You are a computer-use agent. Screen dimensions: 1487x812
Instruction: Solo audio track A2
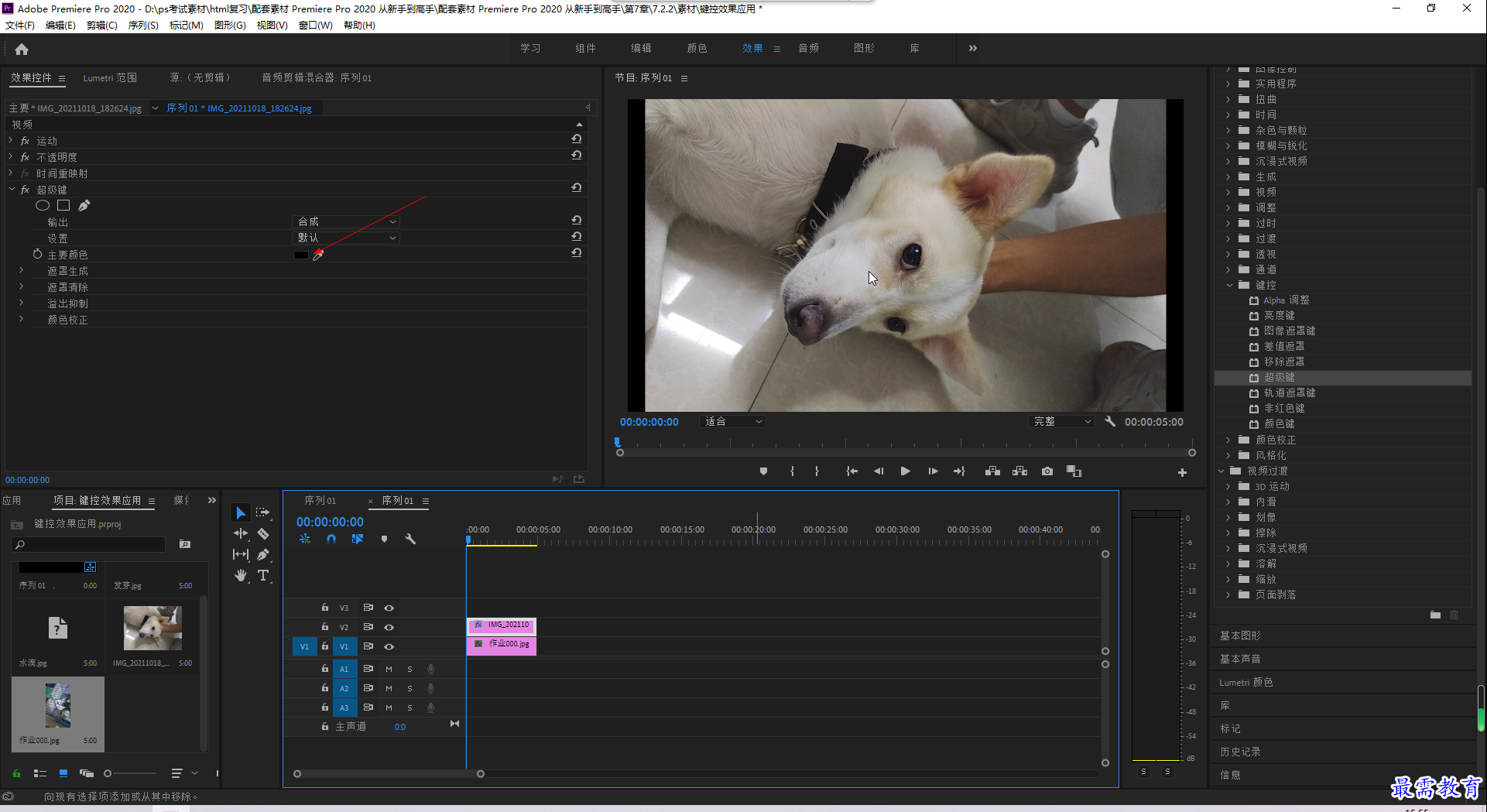(x=409, y=688)
